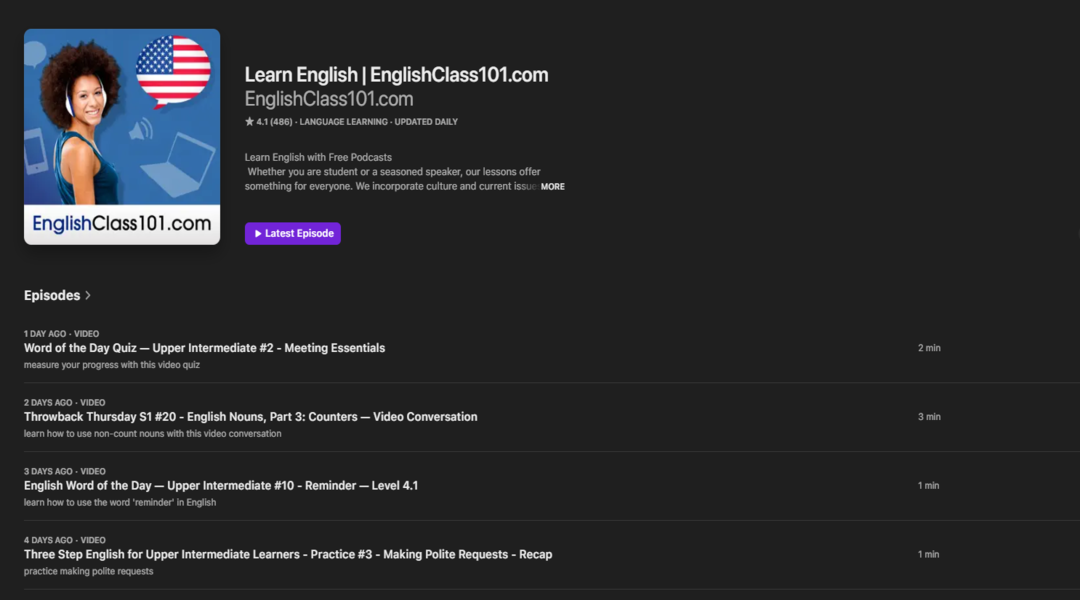The image size is (1080, 600).
Task: Click the 3 min duration of Throwback Thursday
Action: coord(929,417)
